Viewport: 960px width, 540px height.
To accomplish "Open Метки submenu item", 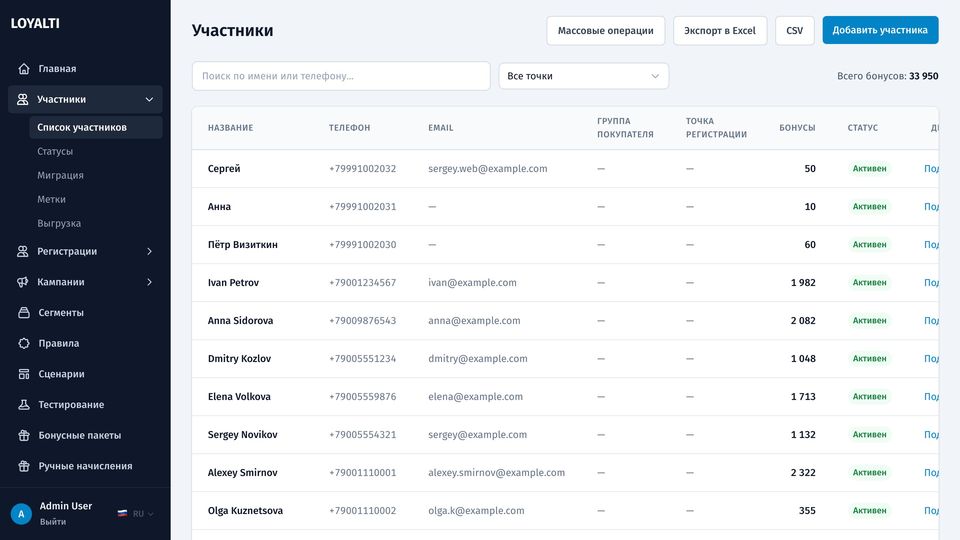I will coord(51,199).
